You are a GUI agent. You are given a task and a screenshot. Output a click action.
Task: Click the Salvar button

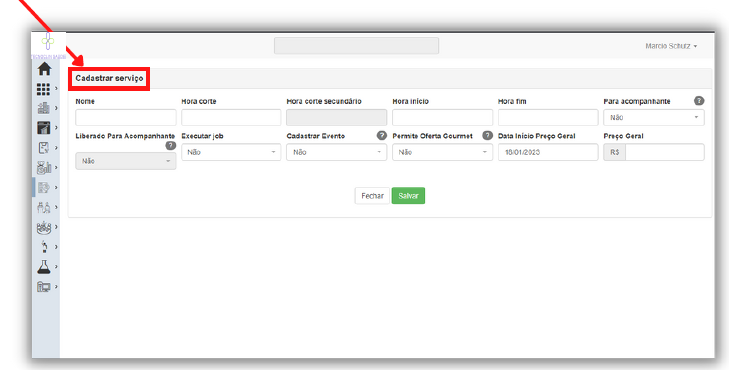click(408, 196)
